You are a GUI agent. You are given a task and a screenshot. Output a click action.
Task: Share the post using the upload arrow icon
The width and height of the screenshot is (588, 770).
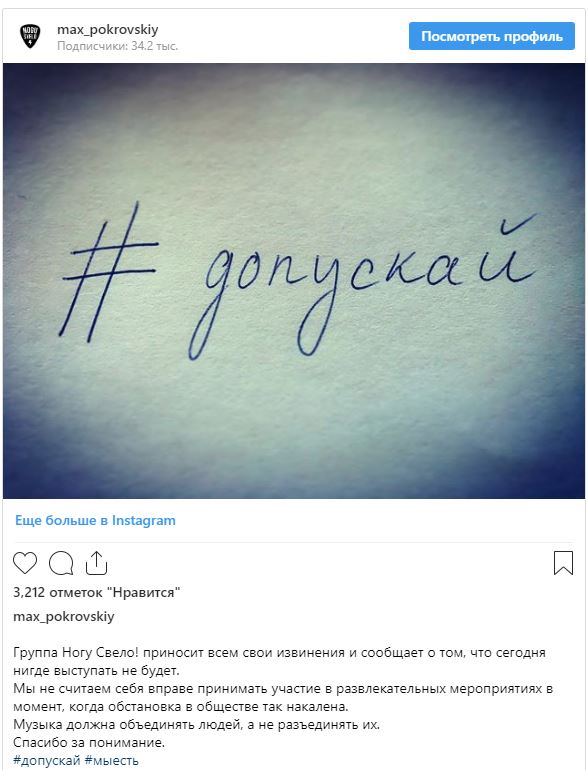pyautogui.click(x=96, y=563)
